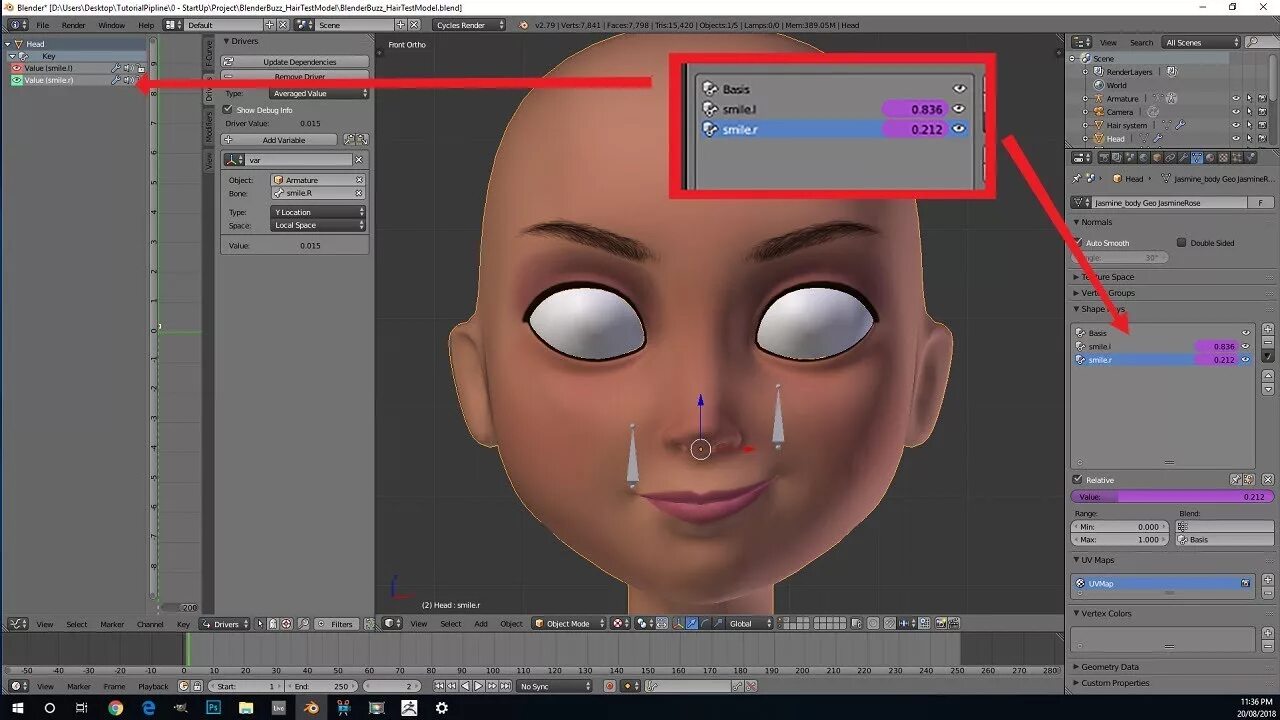The image size is (1280, 720).
Task: Open the Render menu
Action: click(x=74, y=25)
